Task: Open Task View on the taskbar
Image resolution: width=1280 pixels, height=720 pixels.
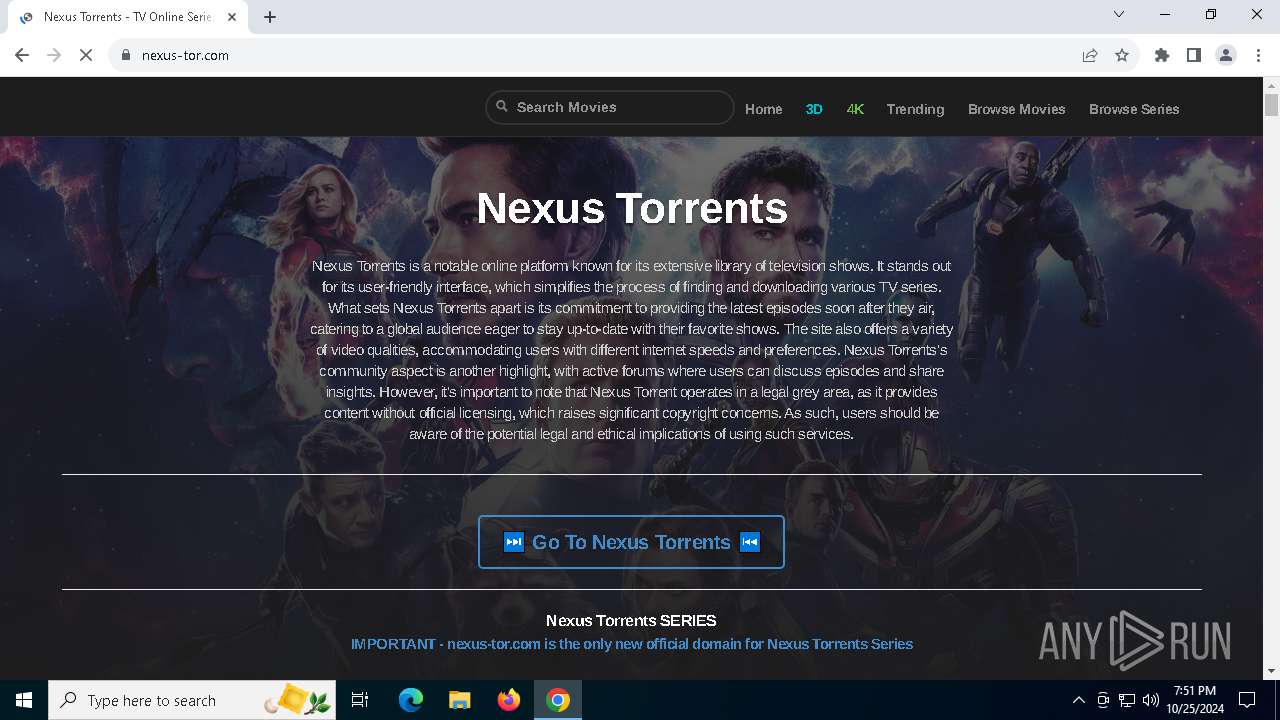Action: (x=361, y=700)
